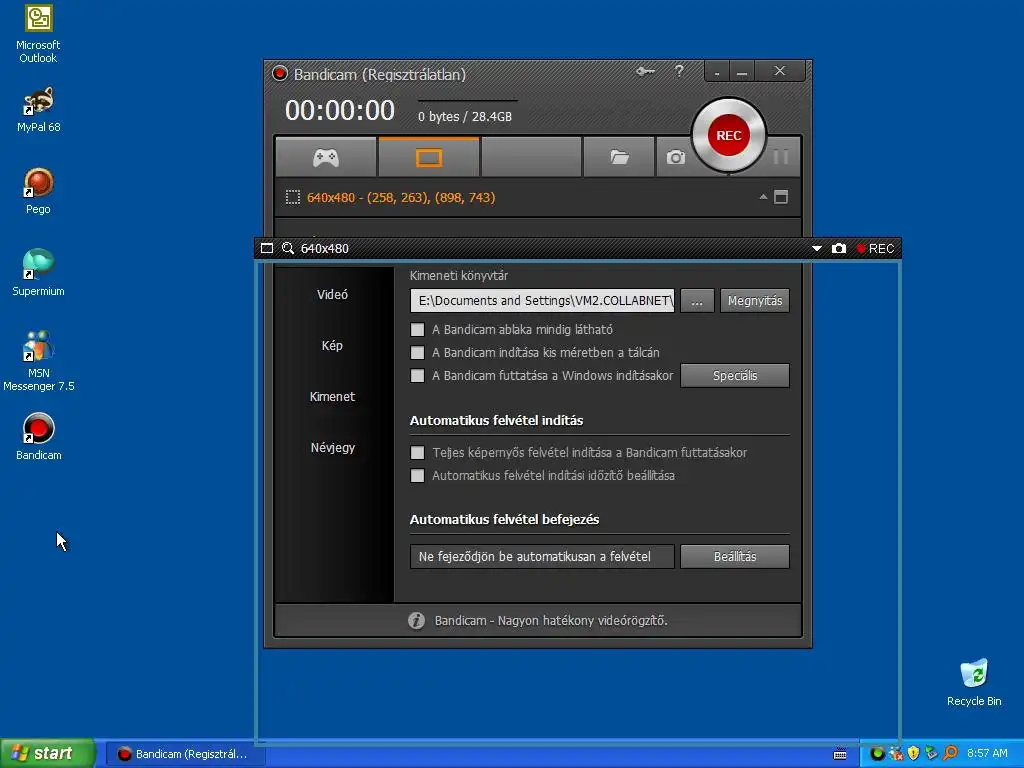Click the Bandicam logo in the title bar
The width and height of the screenshot is (1024, 768).
click(x=280, y=73)
